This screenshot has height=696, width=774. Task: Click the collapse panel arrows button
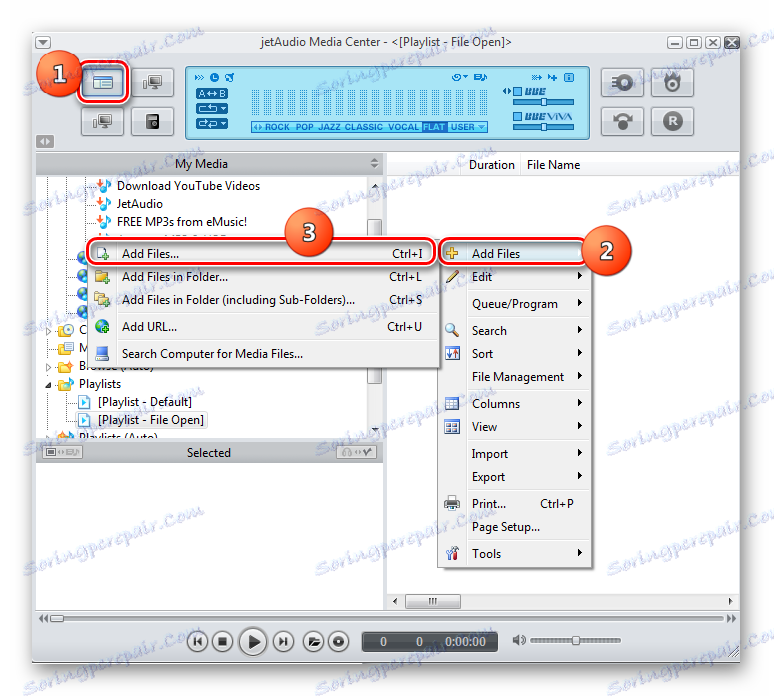45,142
